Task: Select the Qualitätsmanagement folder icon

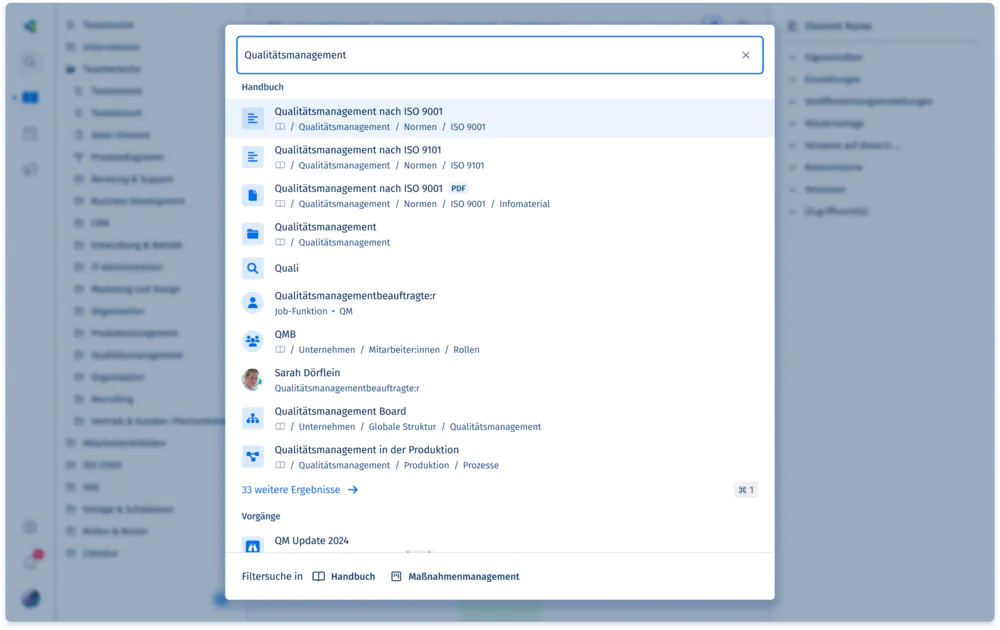Action: click(x=253, y=234)
